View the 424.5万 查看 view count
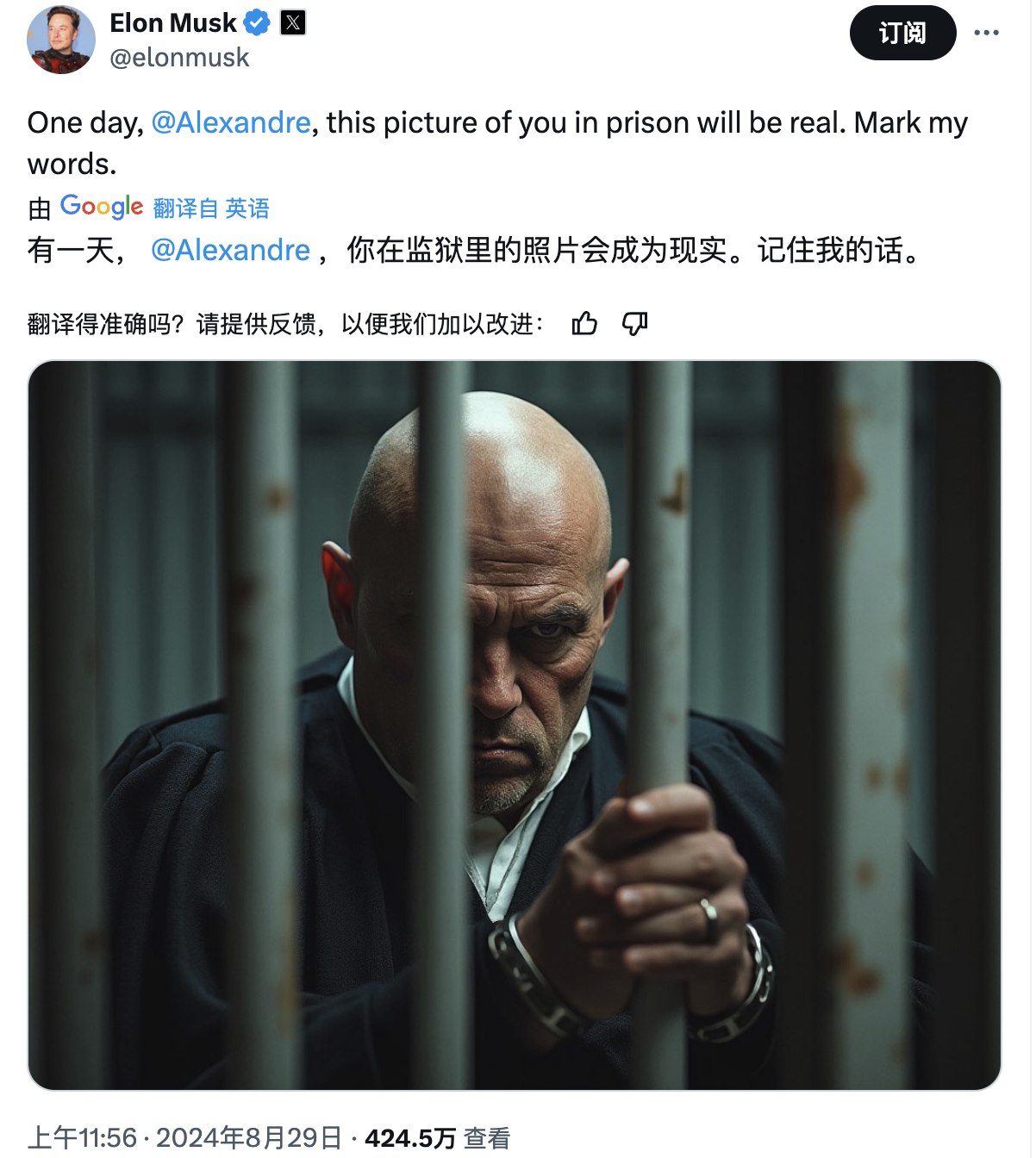1036x1158 pixels. [x=438, y=1137]
